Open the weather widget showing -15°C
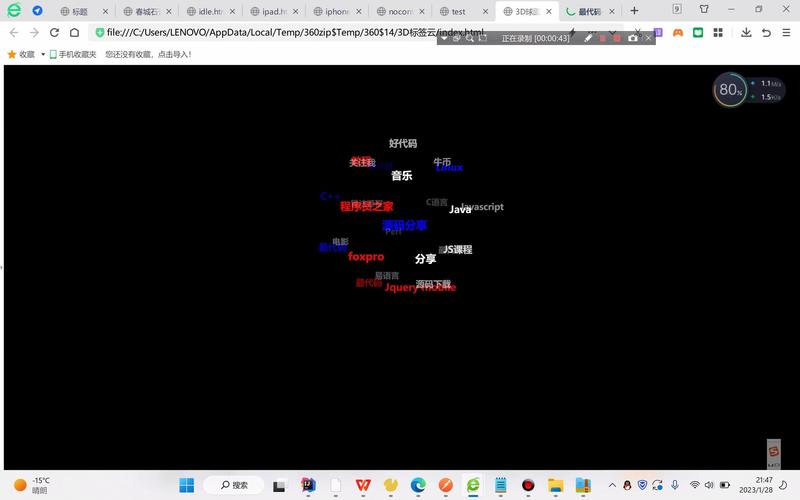The width and height of the screenshot is (800, 500). (x=32, y=485)
